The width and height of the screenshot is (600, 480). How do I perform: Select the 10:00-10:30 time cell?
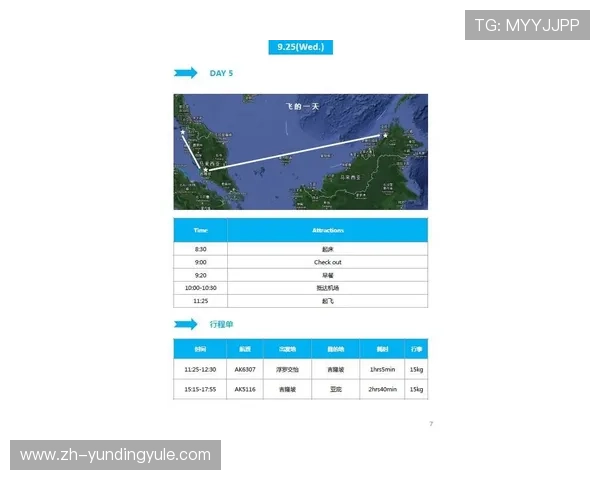pos(200,288)
